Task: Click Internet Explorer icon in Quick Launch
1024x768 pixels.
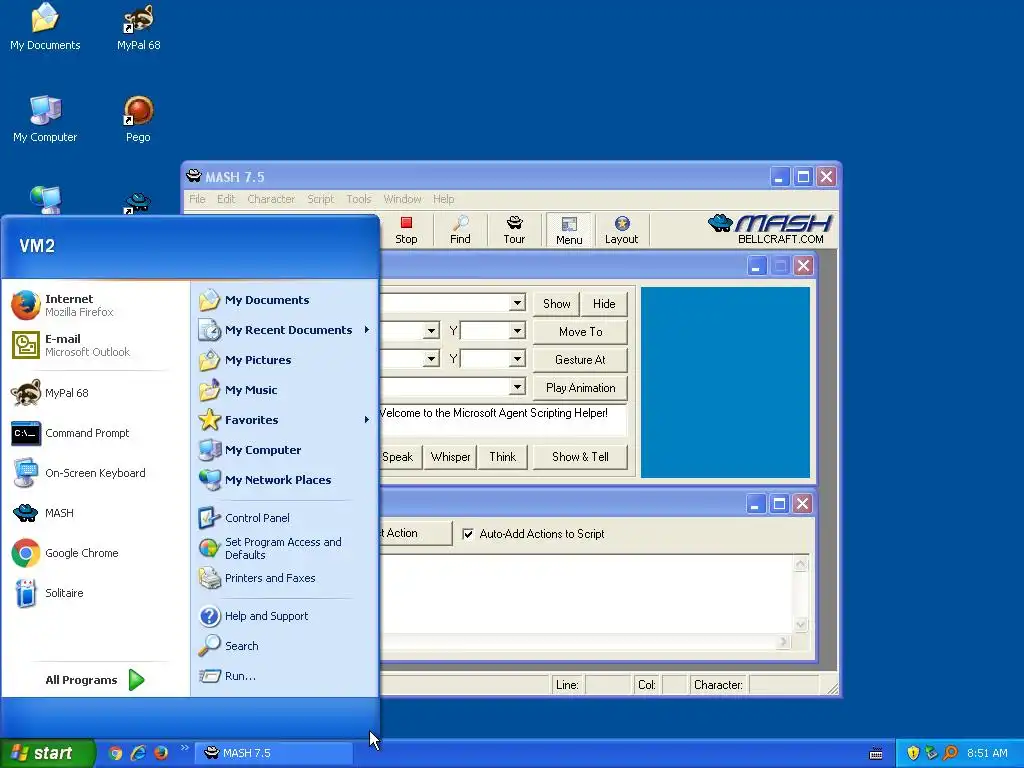Action: (x=138, y=753)
